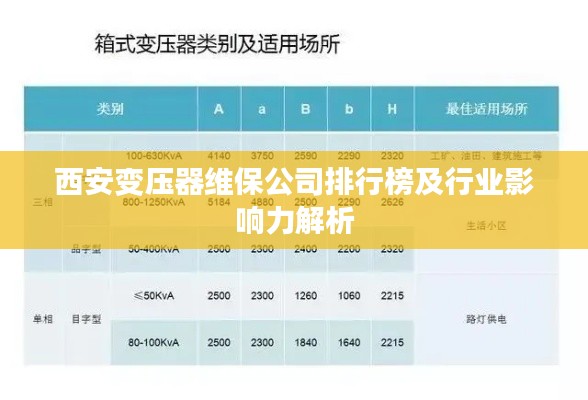588x400 pixels.
Task: Select the 50-400KvA row label
Action: [153, 249]
